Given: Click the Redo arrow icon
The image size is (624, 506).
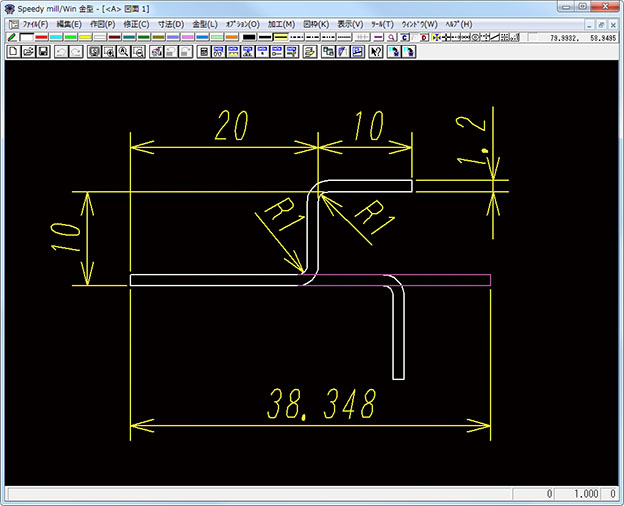Looking at the screenshot, I should [x=76, y=51].
